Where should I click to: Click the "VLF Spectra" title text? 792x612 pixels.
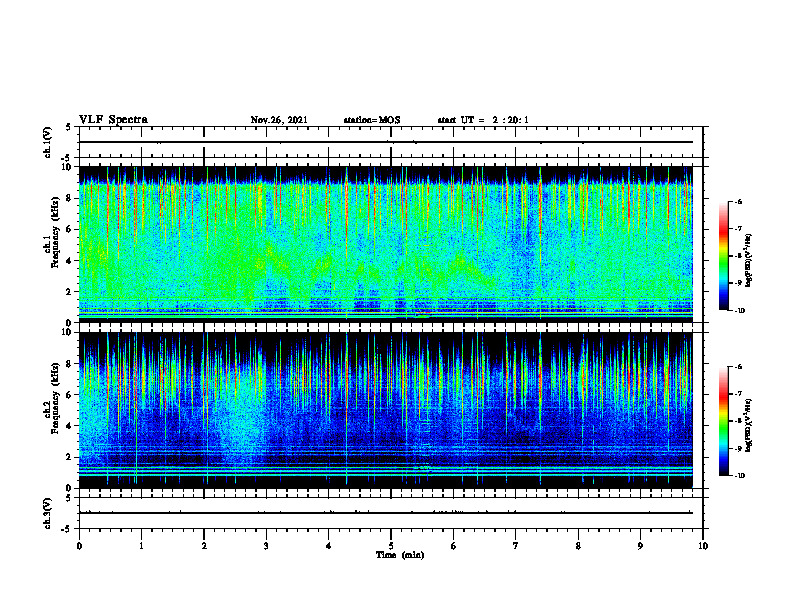113,120
